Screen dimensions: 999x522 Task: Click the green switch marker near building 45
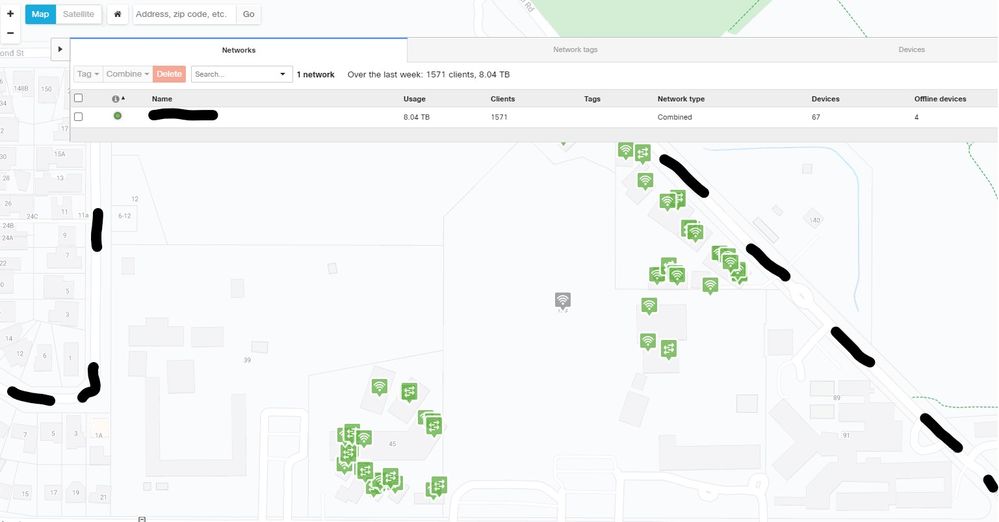408,391
